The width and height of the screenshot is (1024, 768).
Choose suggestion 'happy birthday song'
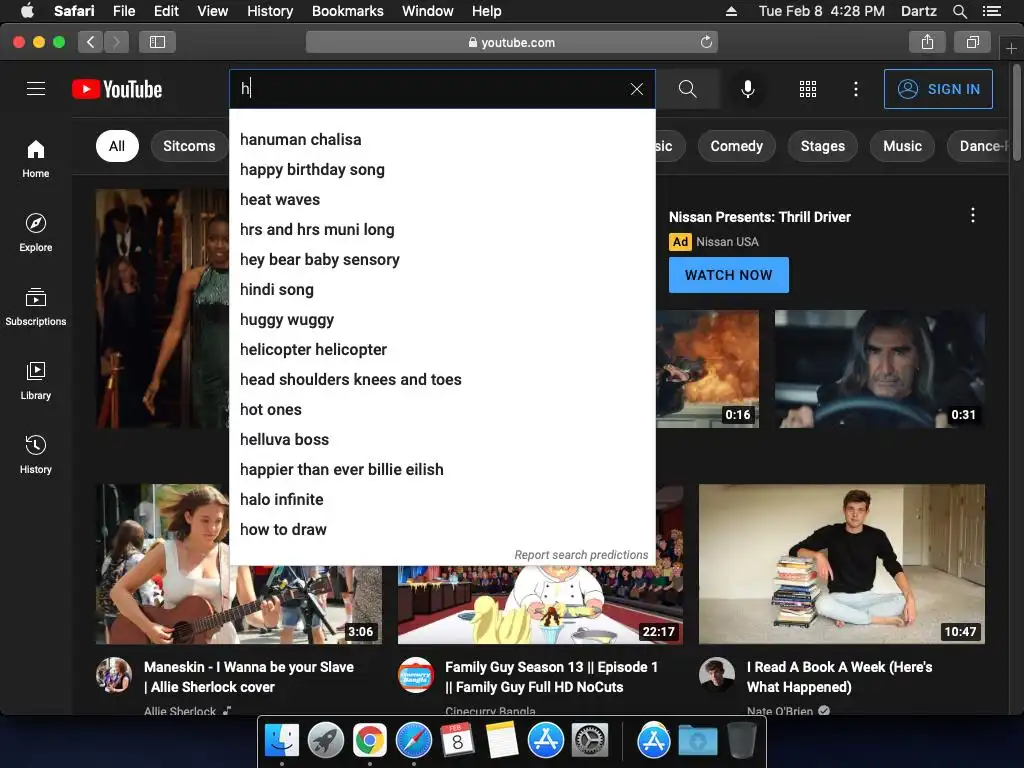[442, 170]
